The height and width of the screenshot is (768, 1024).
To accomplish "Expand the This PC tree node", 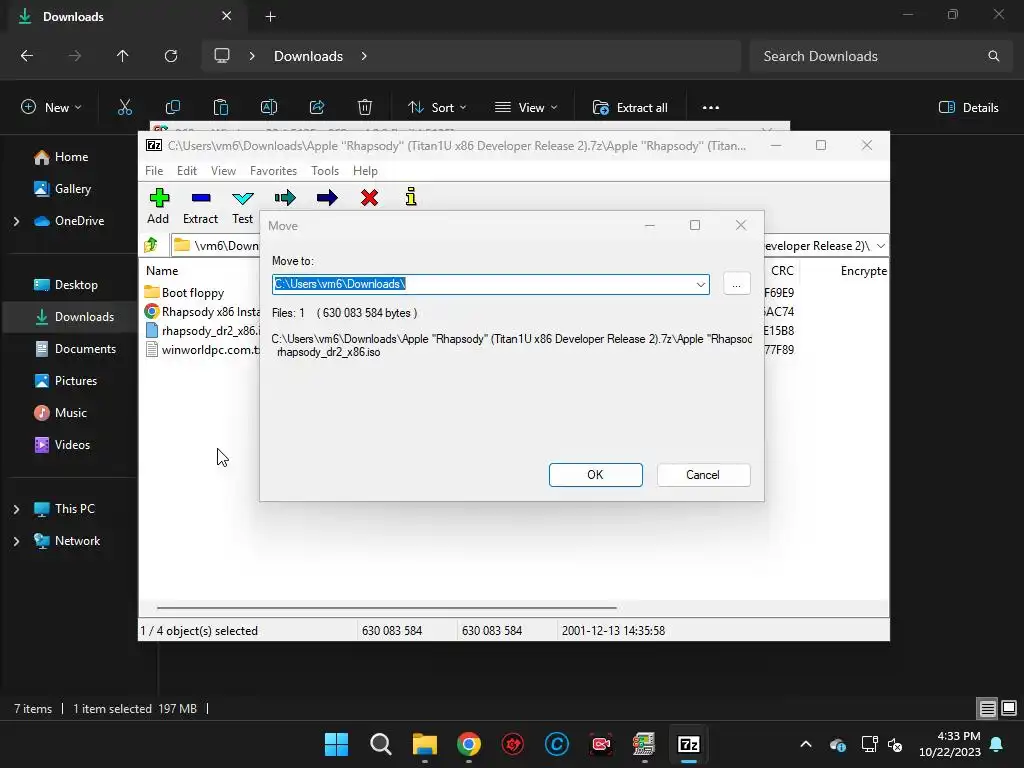I will 16,509.
